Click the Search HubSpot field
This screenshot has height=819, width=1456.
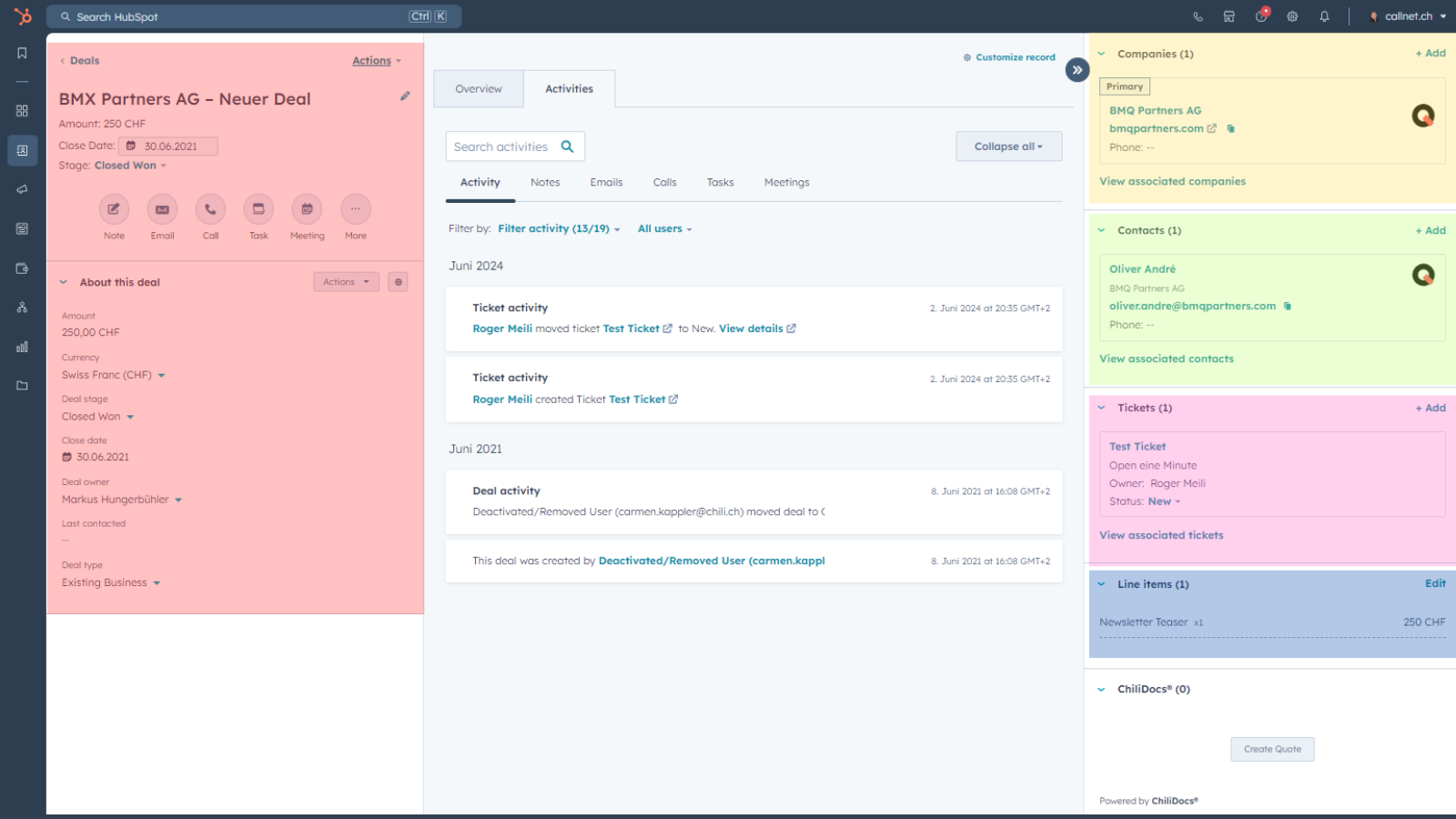pos(254,16)
